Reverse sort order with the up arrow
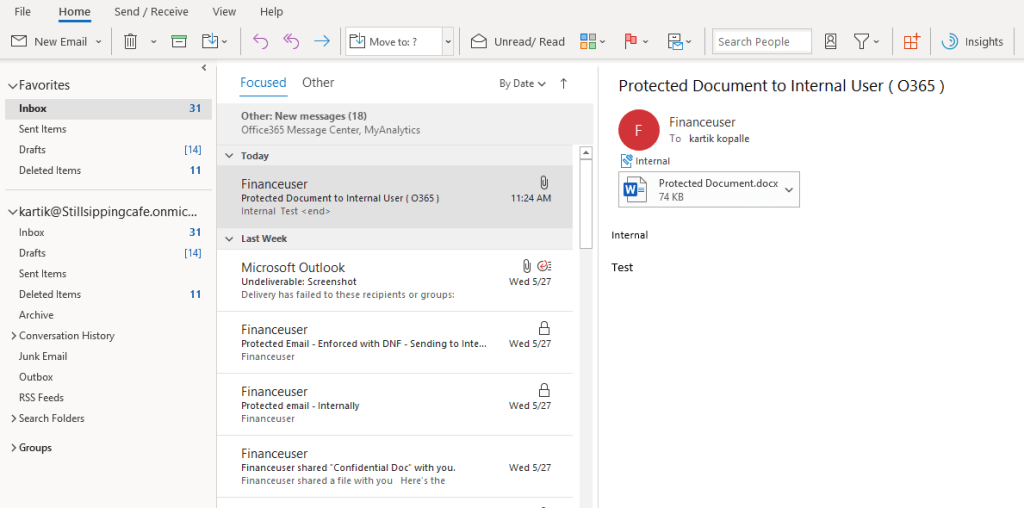Screen dimensions: 1024x508 [x=564, y=84]
